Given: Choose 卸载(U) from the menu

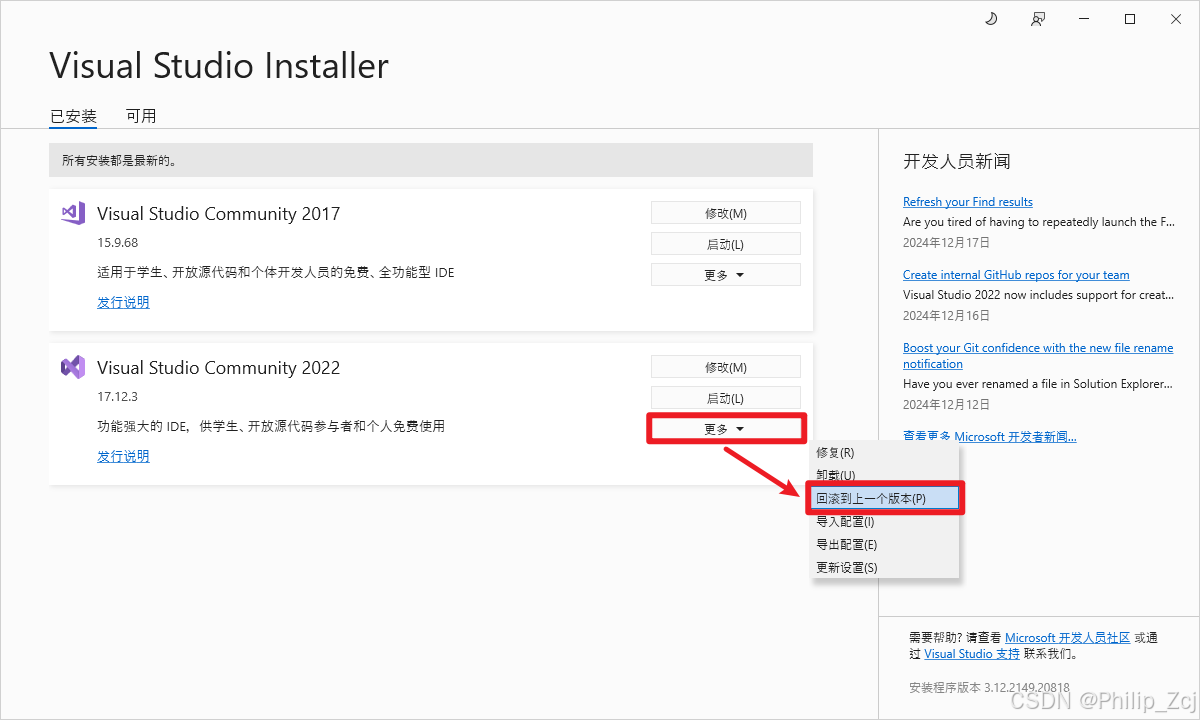Looking at the screenshot, I should (x=886, y=475).
